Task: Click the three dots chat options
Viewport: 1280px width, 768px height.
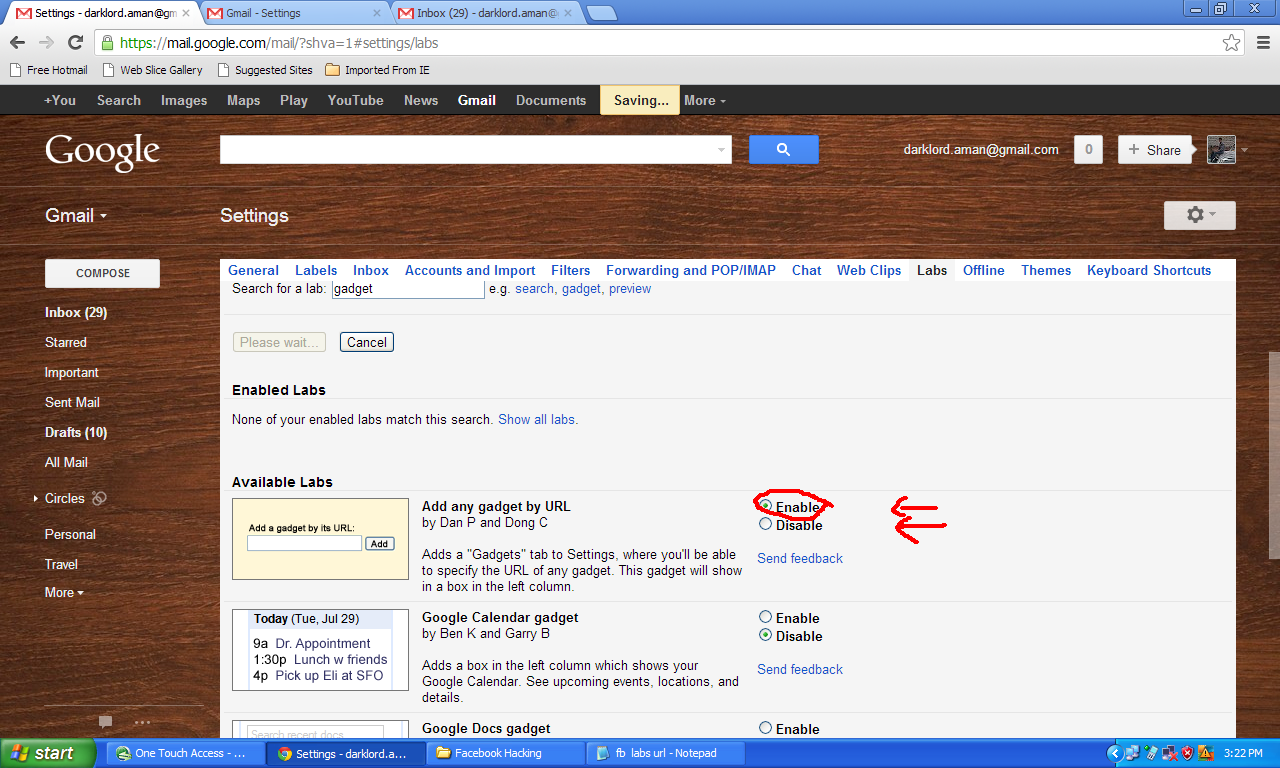Action: [x=142, y=722]
